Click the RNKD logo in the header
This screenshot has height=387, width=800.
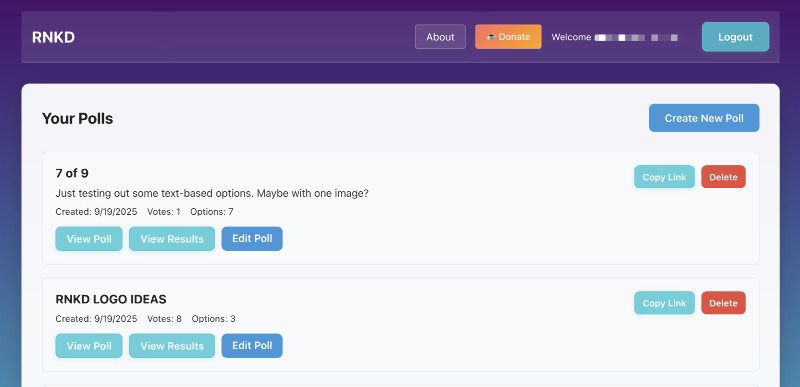click(x=54, y=37)
